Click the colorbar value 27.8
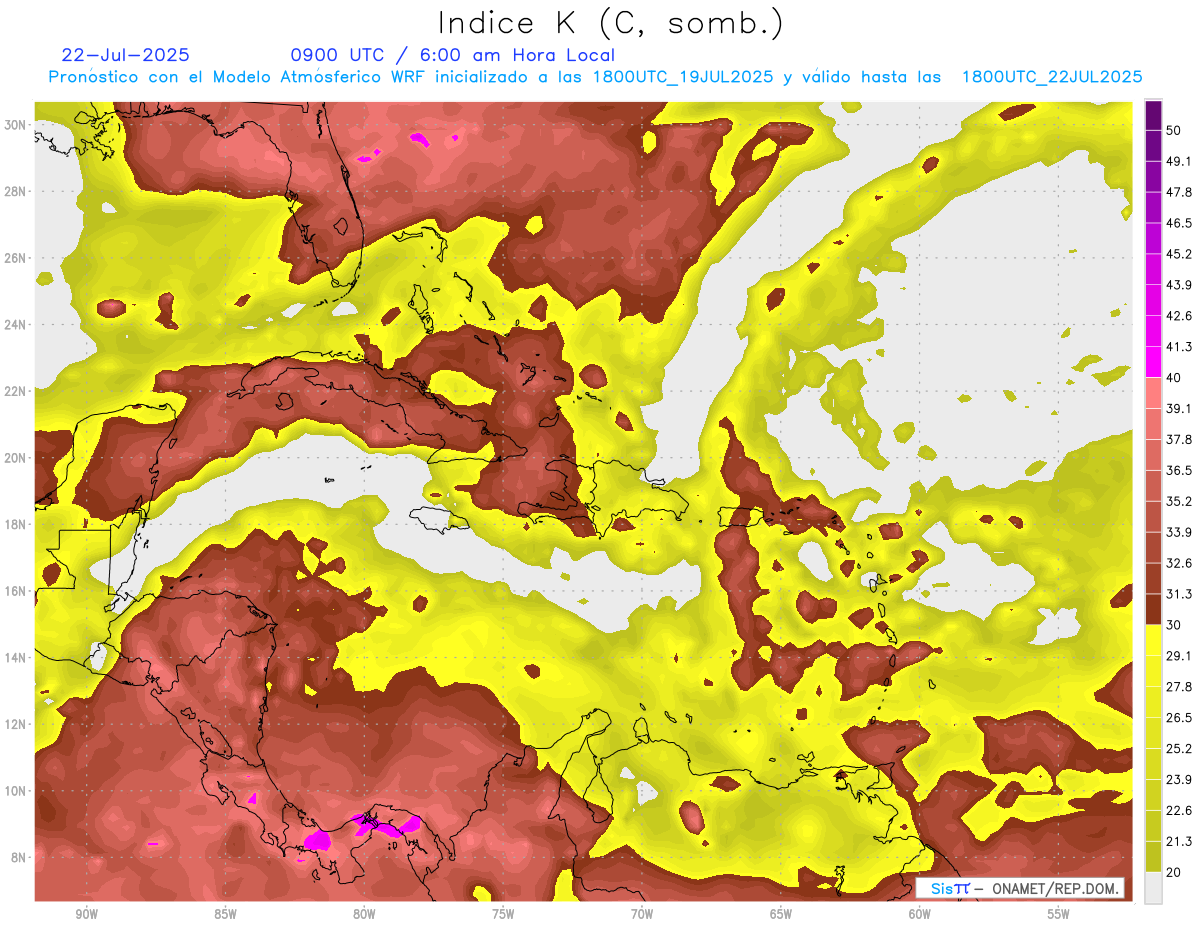 point(1178,687)
